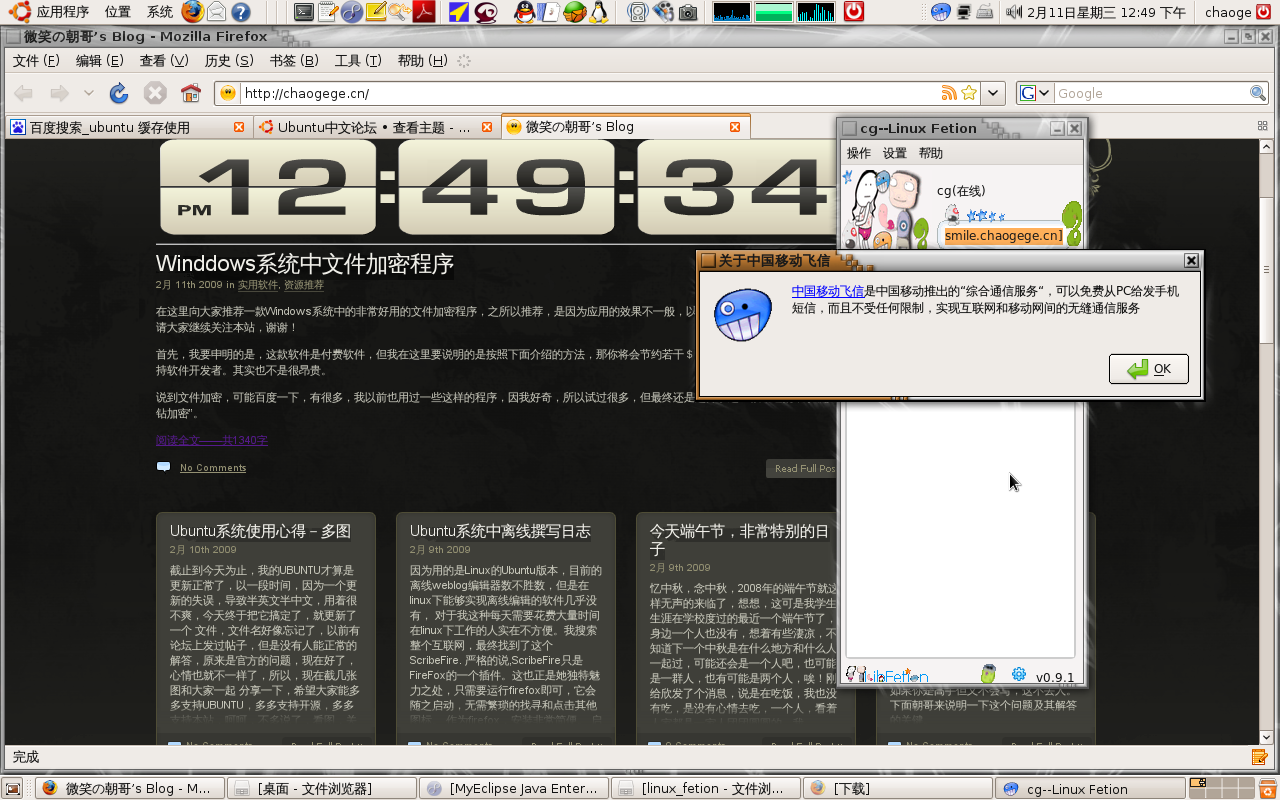The width and height of the screenshot is (1280, 800).
Task: Click the notes icon in Firefox status bar
Action: [1260, 757]
